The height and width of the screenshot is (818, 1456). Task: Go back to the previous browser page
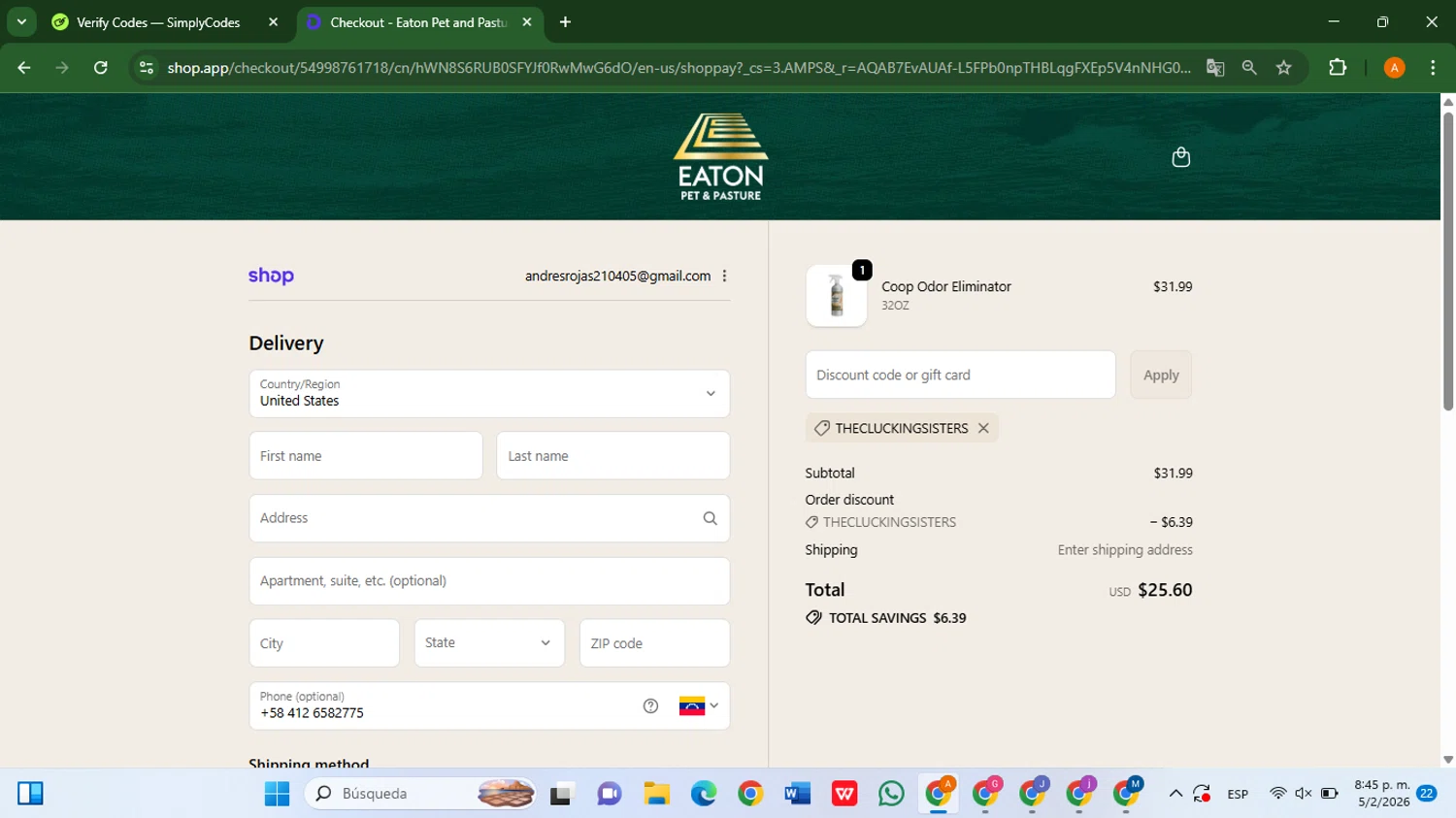coord(24,68)
